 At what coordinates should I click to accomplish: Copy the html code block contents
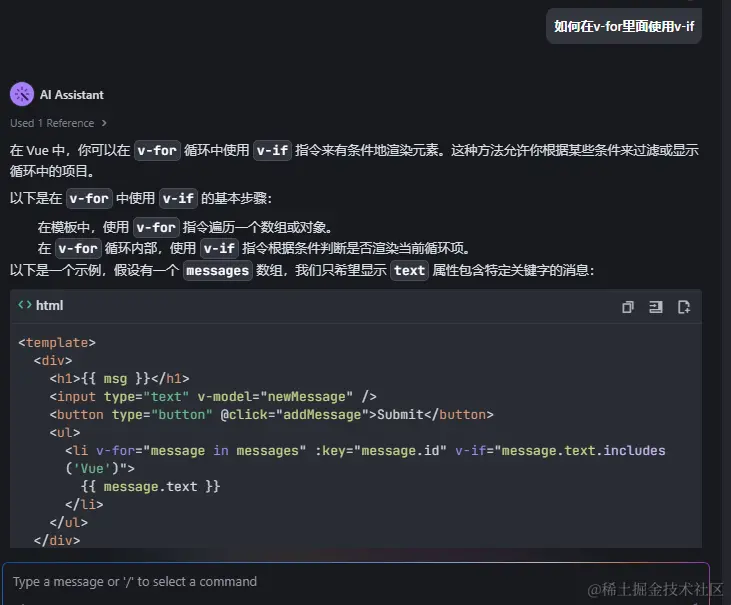628,307
